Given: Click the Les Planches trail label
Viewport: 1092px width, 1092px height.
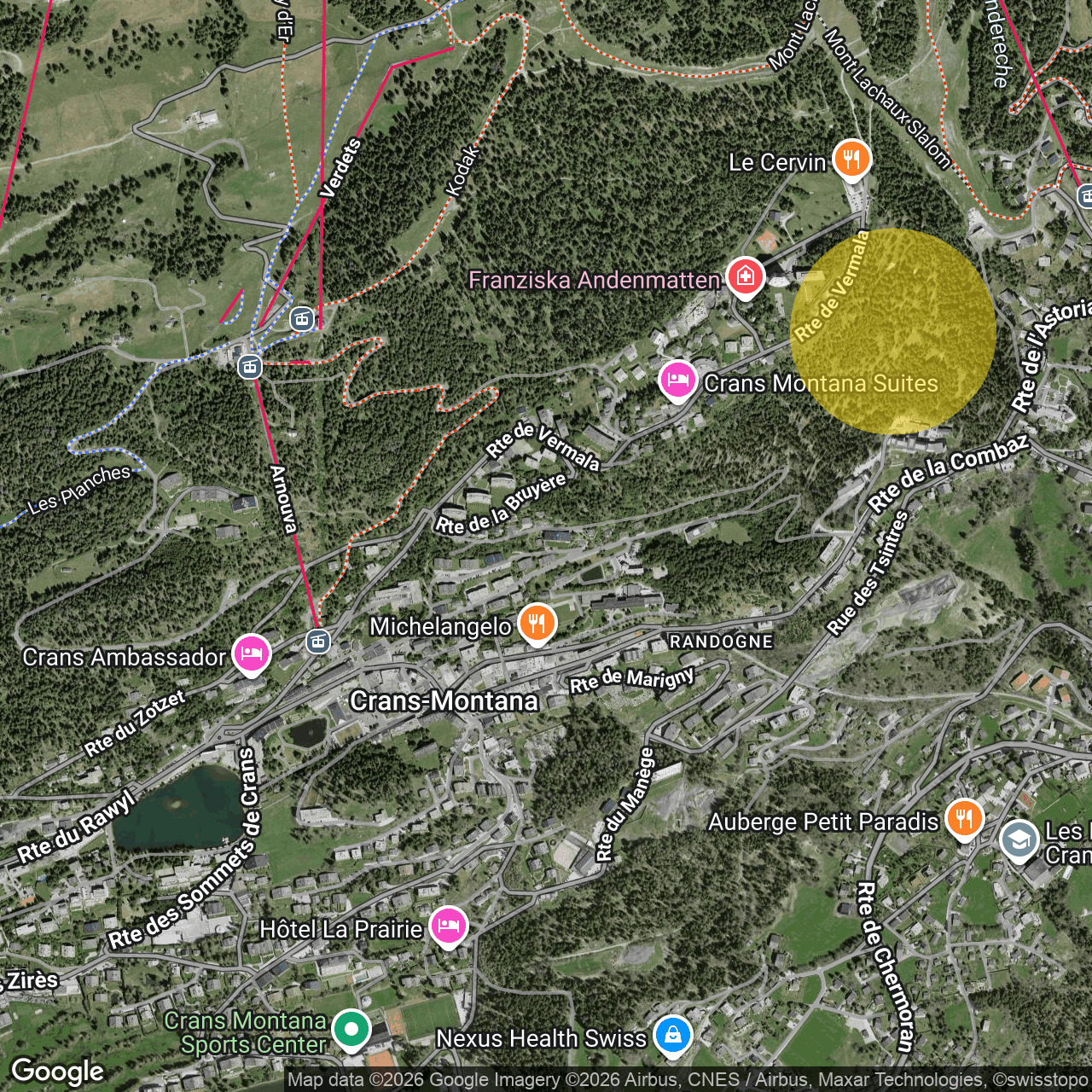Looking at the screenshot, I should pyautogui.click(x=79, y=491).
